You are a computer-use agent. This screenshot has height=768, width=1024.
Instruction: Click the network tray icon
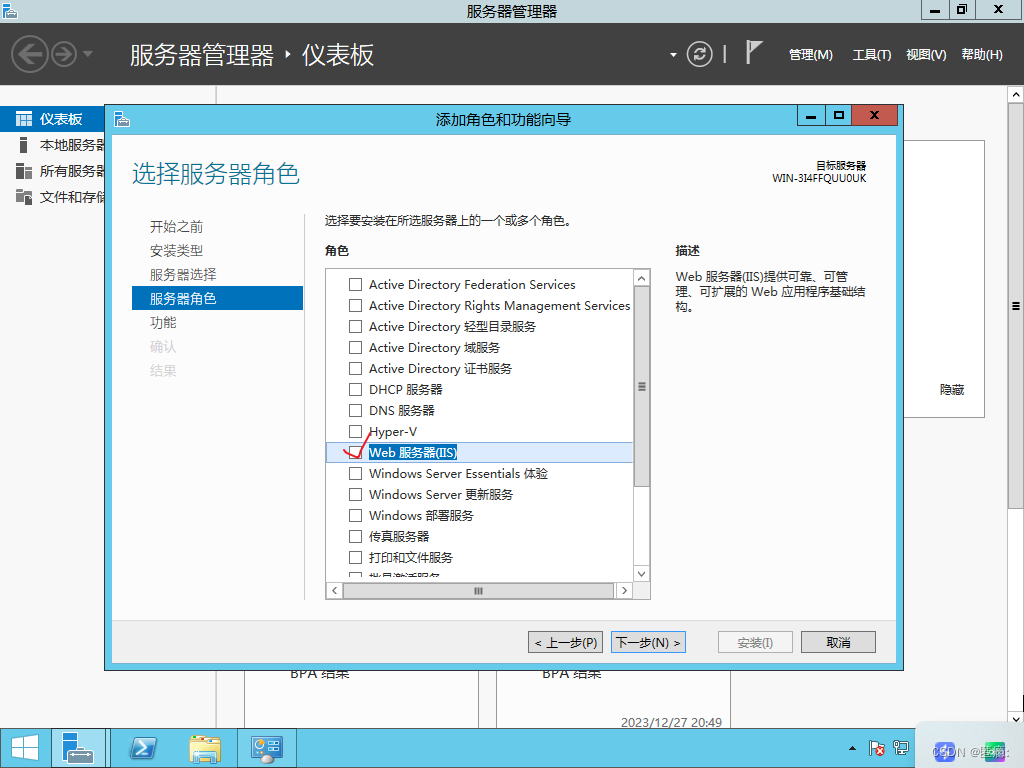coord(901,748)
